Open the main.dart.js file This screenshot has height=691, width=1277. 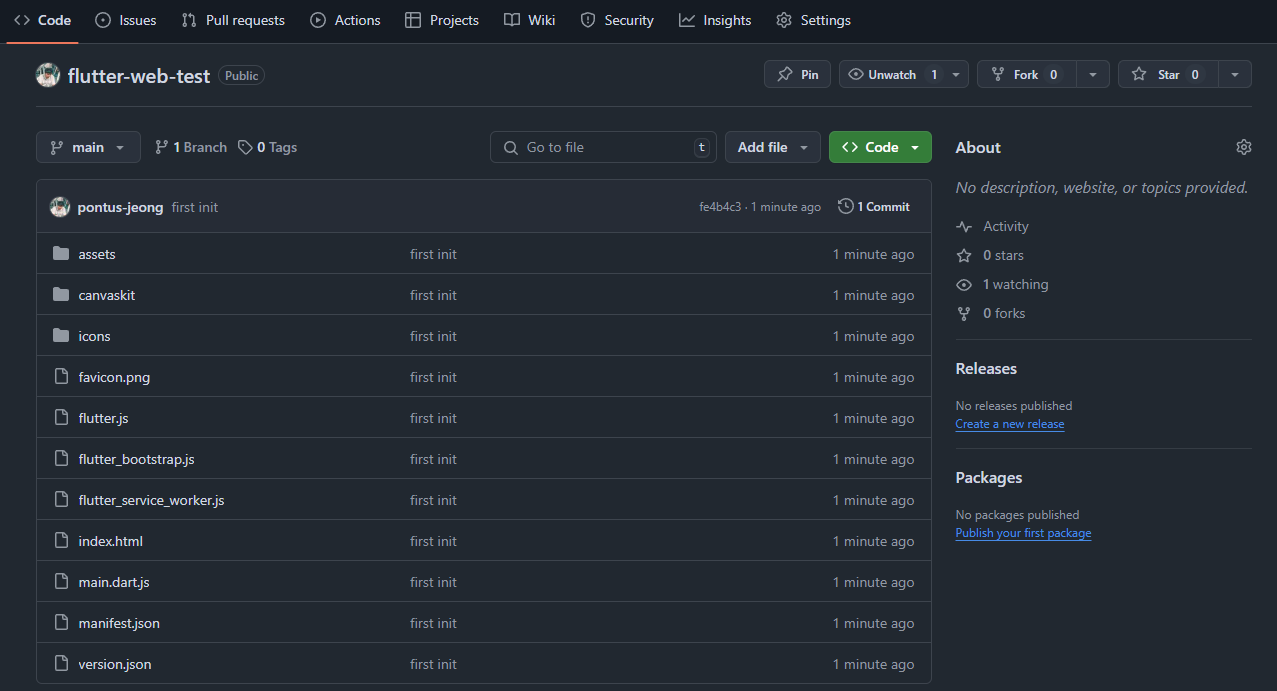[x=114, y=582]
